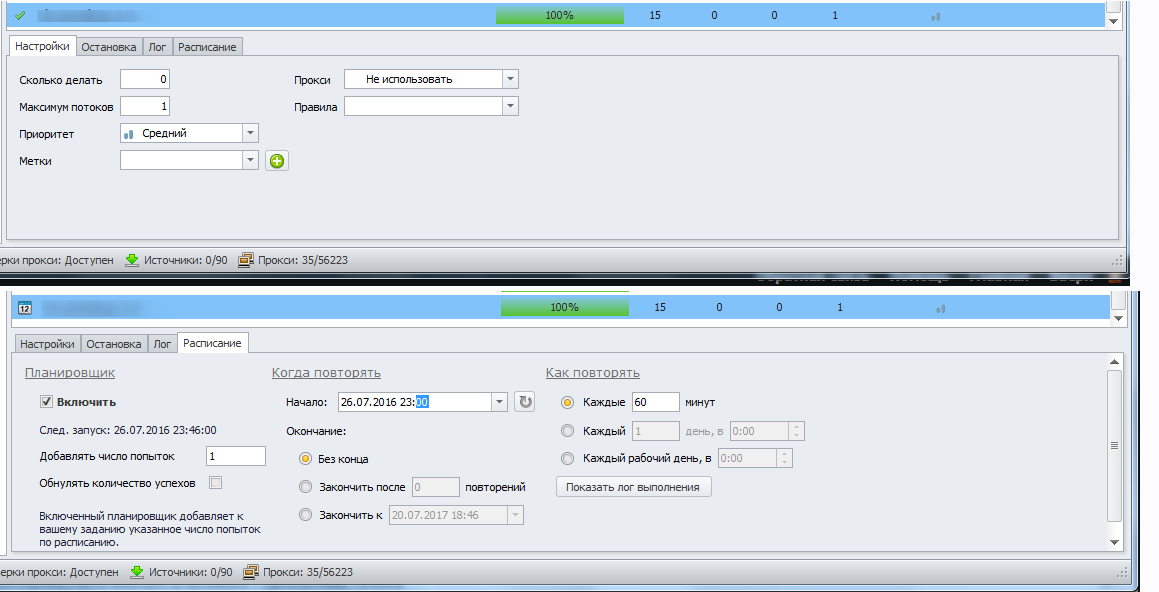This screenshot has height=592, width=1159.
Task: Click the Сколько делать input field
Action: [x=145, y=79]
